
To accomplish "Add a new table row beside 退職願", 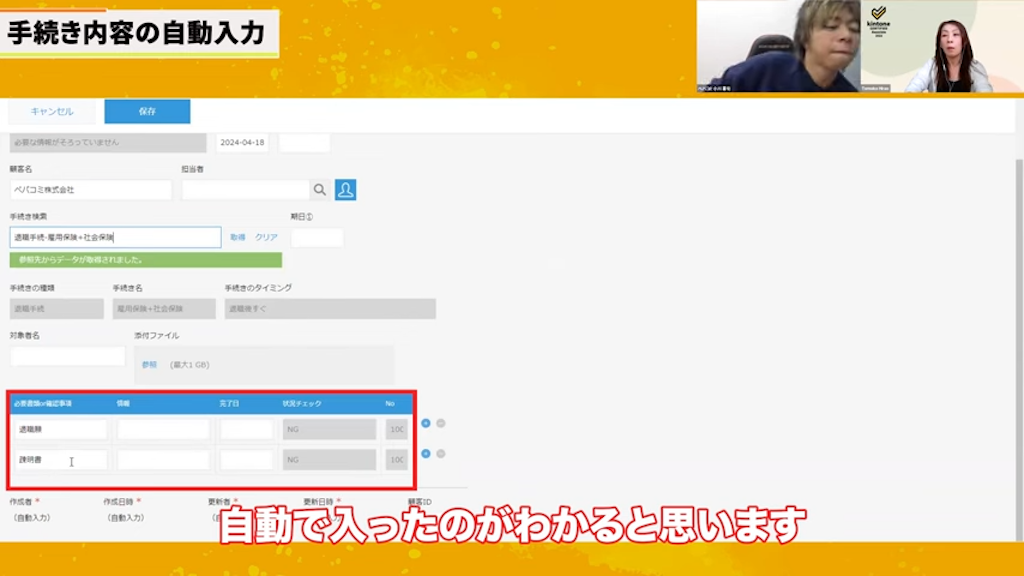I will click(x=426, y=424).
